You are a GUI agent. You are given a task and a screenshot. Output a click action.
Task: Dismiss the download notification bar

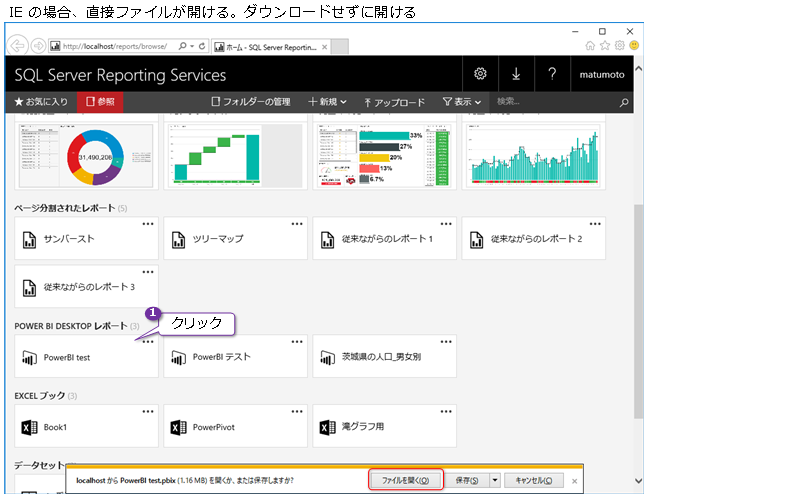point(574,481)
